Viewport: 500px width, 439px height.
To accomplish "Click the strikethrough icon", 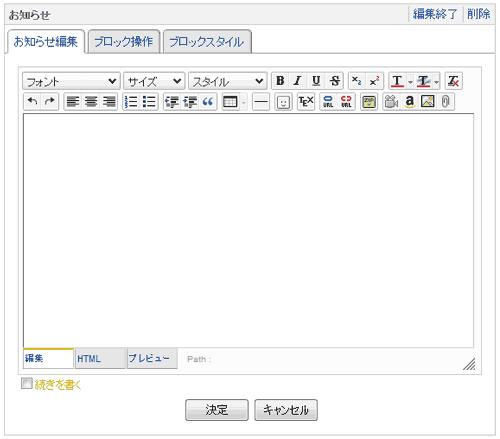I will point(334,81).
